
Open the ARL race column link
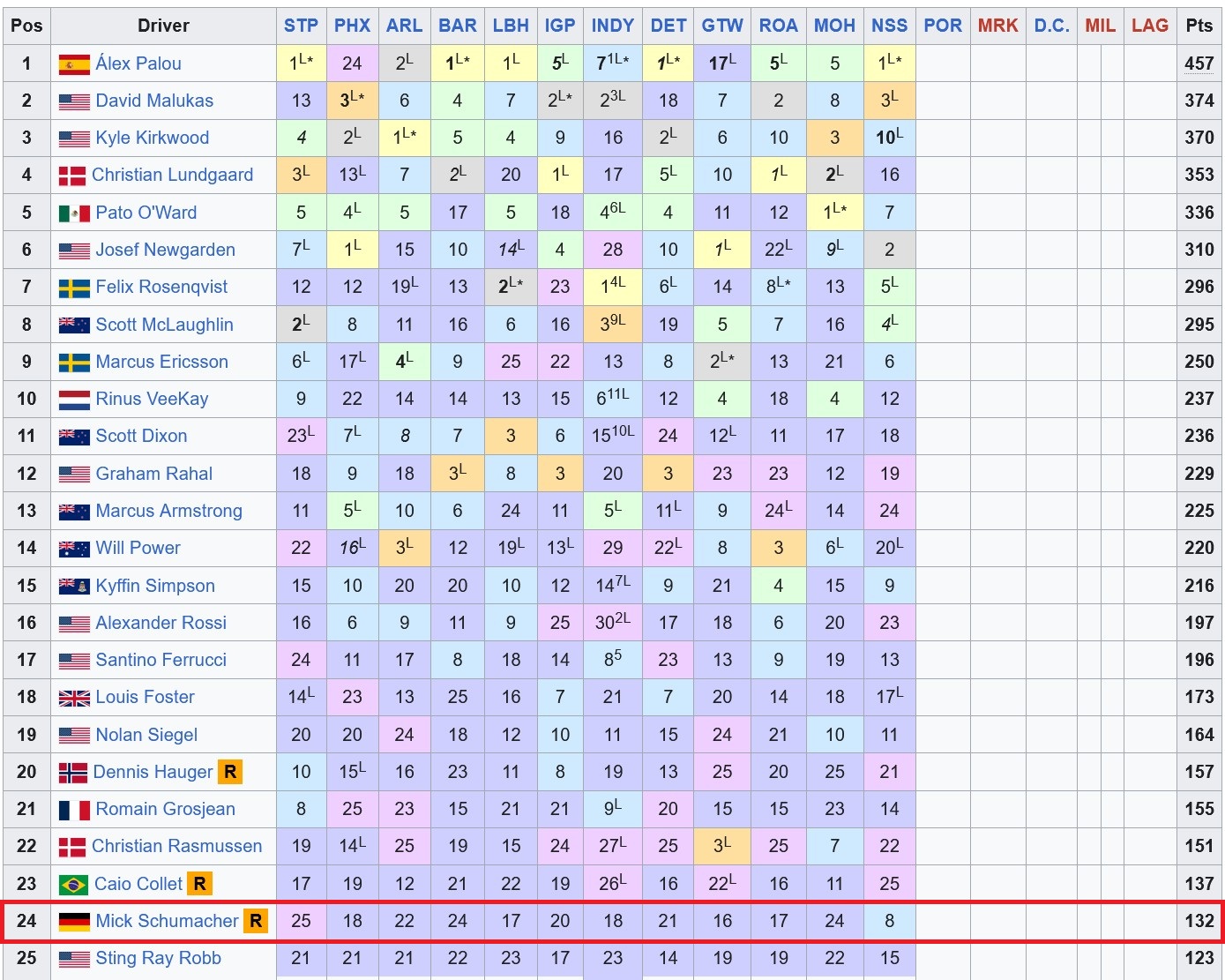[x=404, y=26]
